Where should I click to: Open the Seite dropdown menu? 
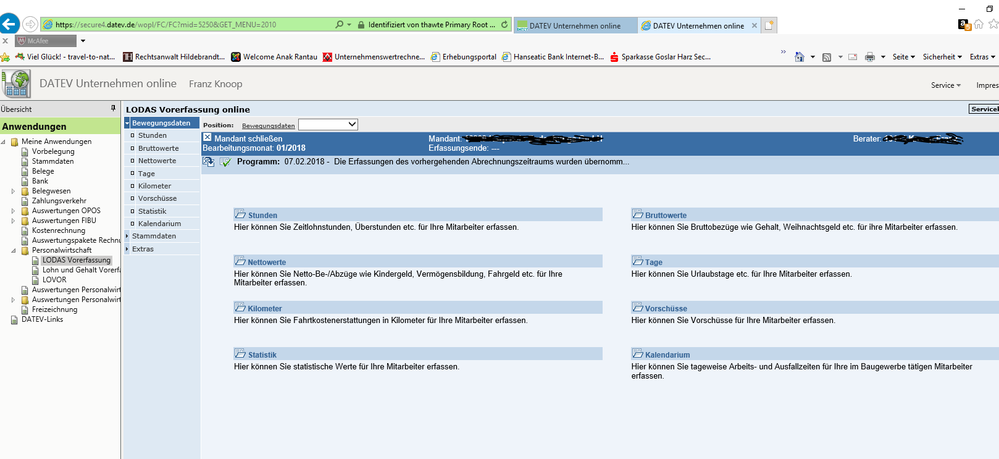903,57
